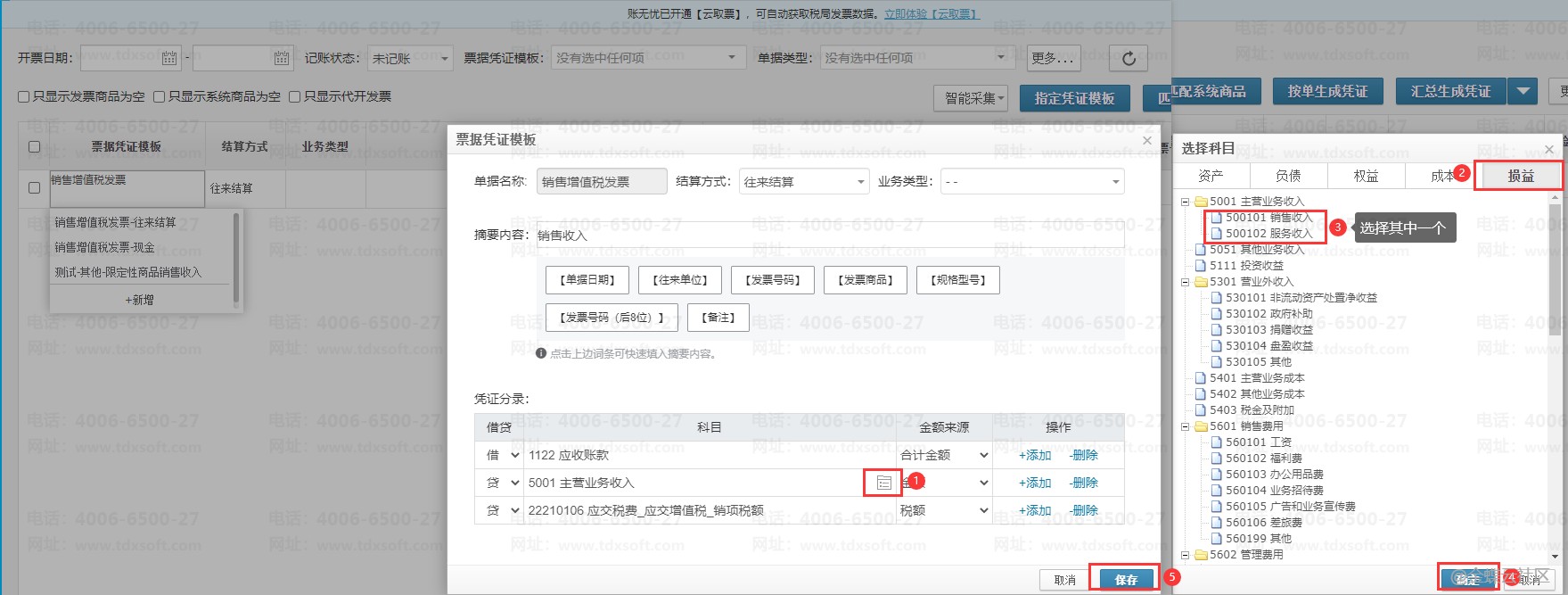Insert the 【发票号码】 summary tag
The width and height of the screenshot is (1568, 595).
(772, 280)
